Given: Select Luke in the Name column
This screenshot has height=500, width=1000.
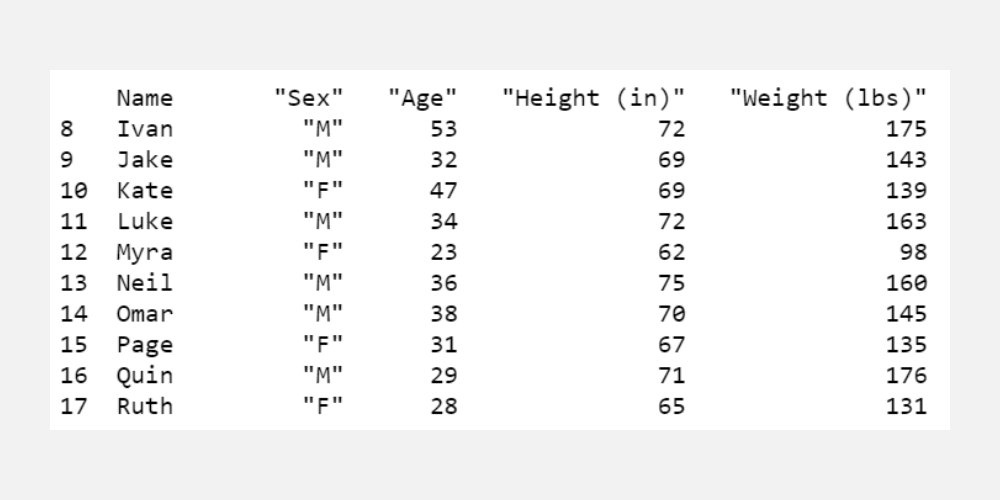Looking at the screenshot, I should (144, 221).
